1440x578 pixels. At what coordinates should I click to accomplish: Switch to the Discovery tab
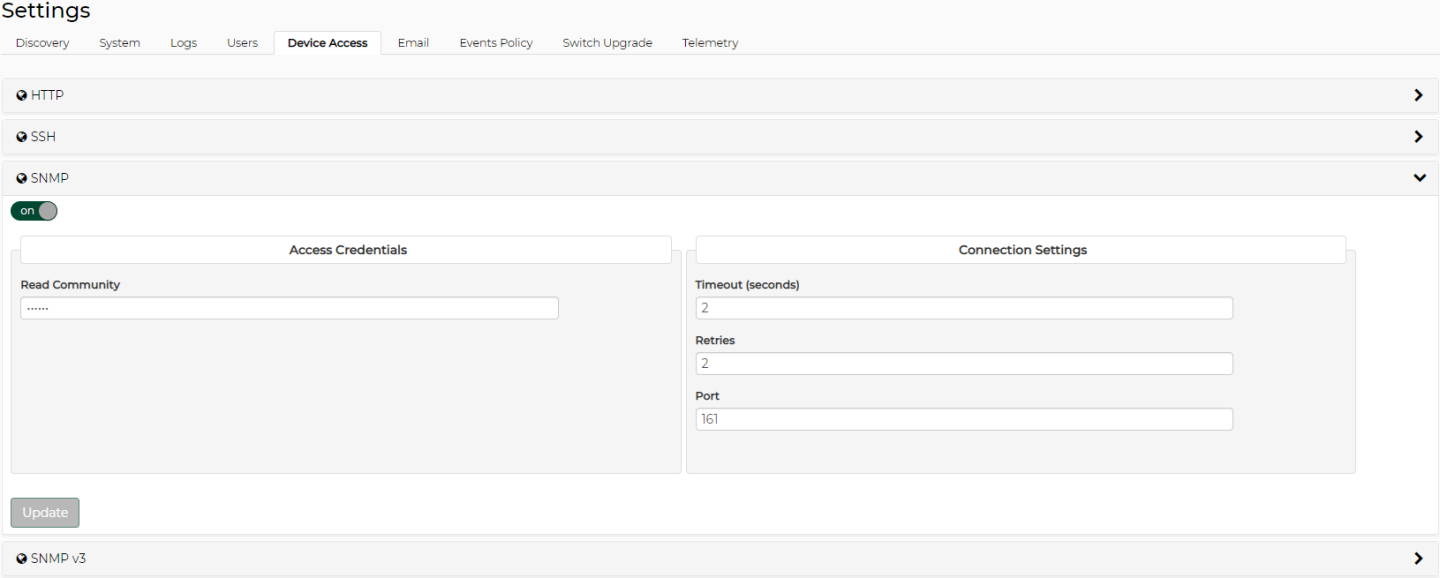(x=42, y=43)
